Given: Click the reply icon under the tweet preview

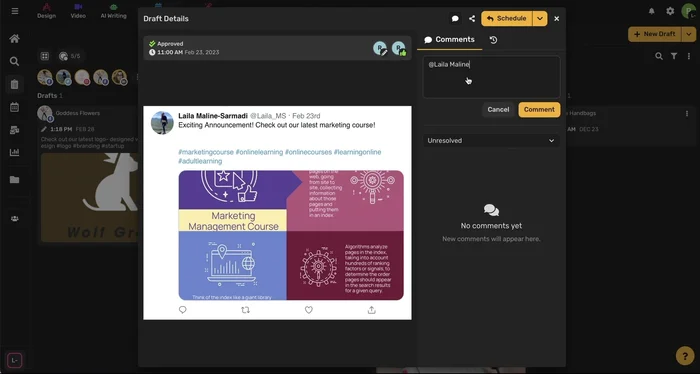Looking at the screenshot, I should [x=183, y=310].
